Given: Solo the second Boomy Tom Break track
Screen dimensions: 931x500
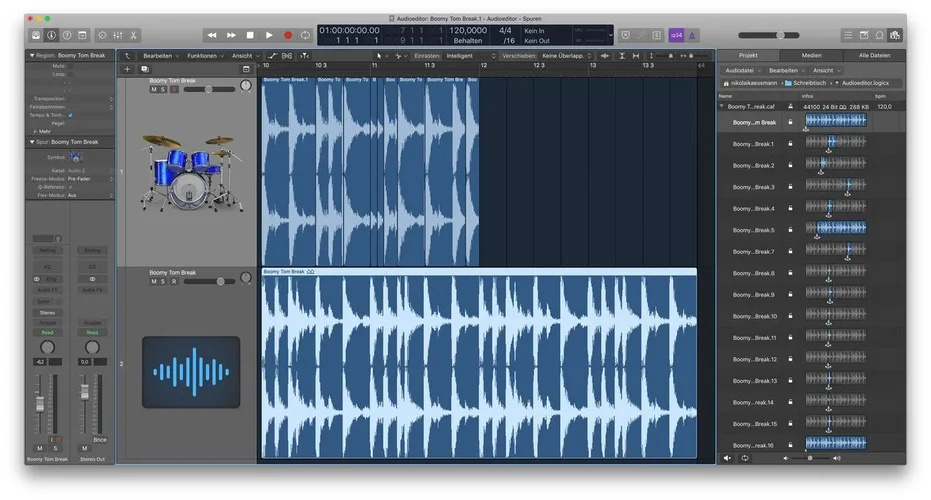Looking at the screenshot, I should click(164, 281).
